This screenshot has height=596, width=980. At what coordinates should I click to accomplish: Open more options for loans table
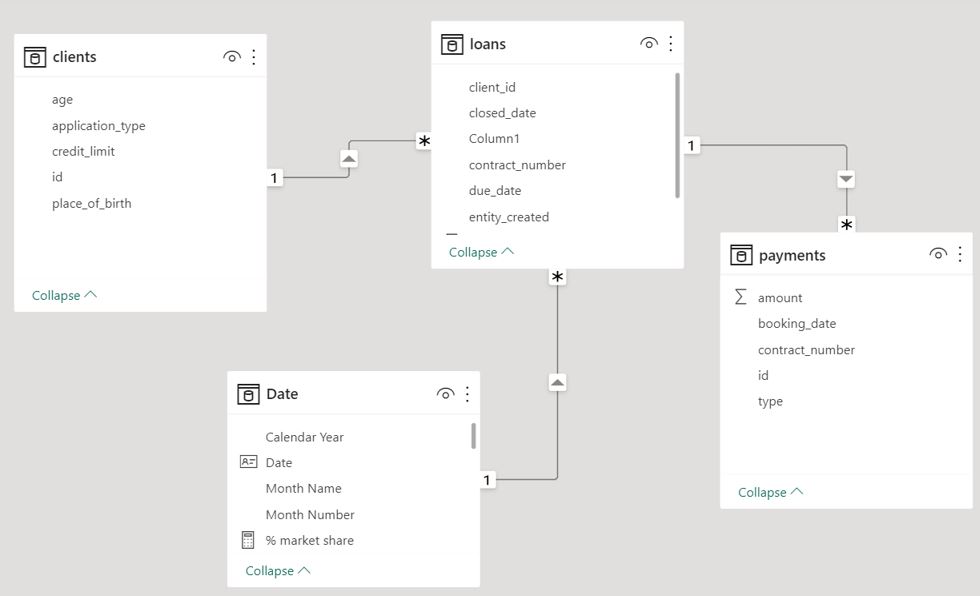click(671, 43)
